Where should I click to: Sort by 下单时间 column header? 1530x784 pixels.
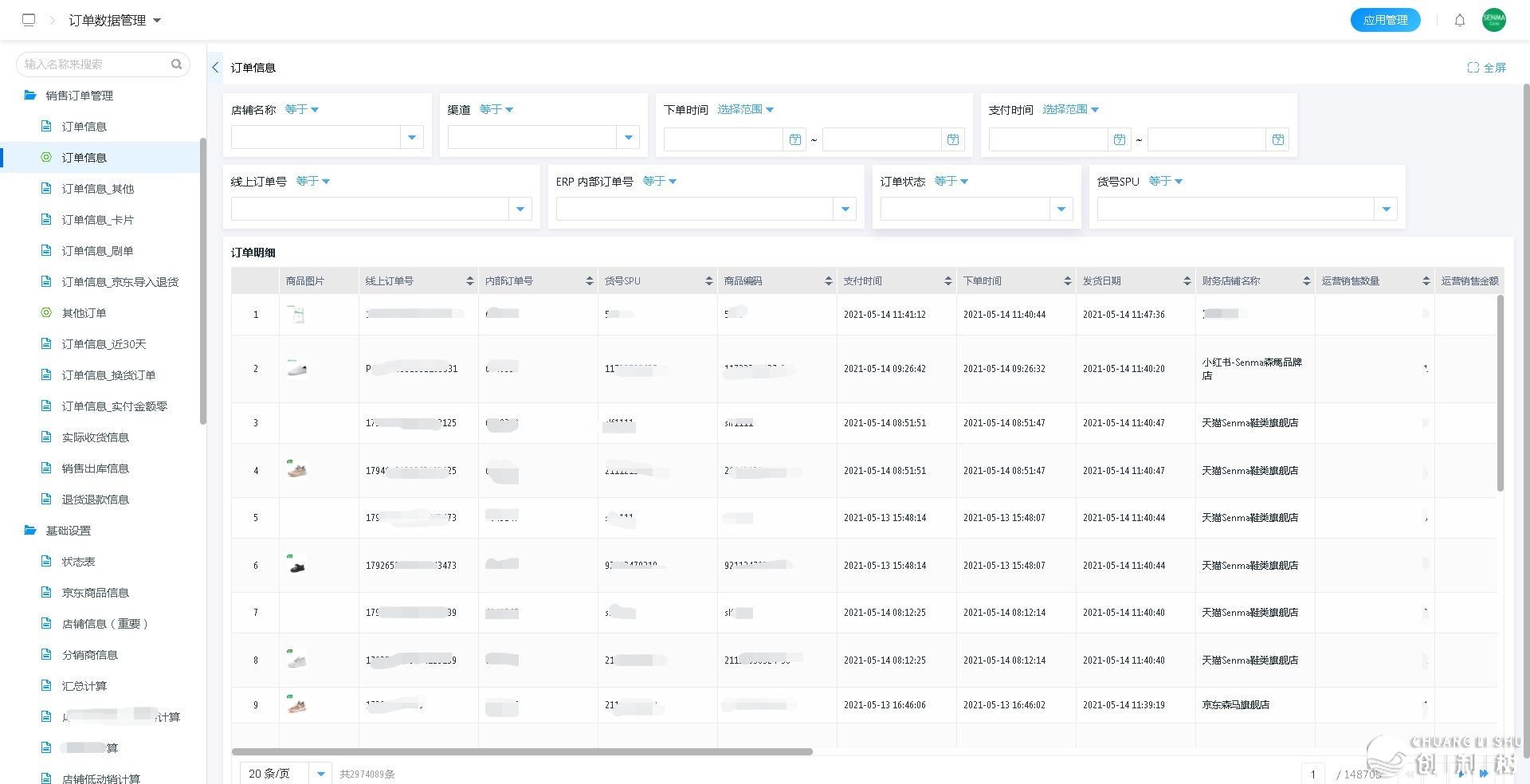1068,281
